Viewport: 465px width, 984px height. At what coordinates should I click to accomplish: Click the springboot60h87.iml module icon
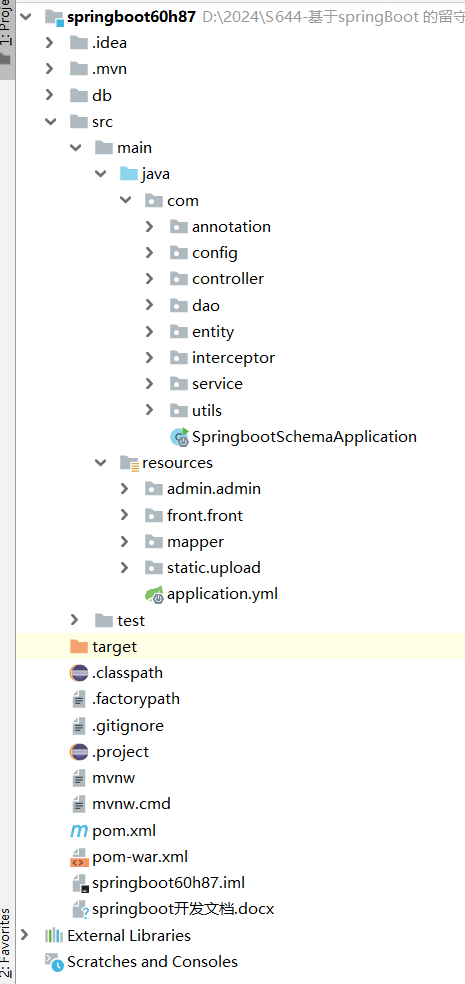(x=80, y=884)
